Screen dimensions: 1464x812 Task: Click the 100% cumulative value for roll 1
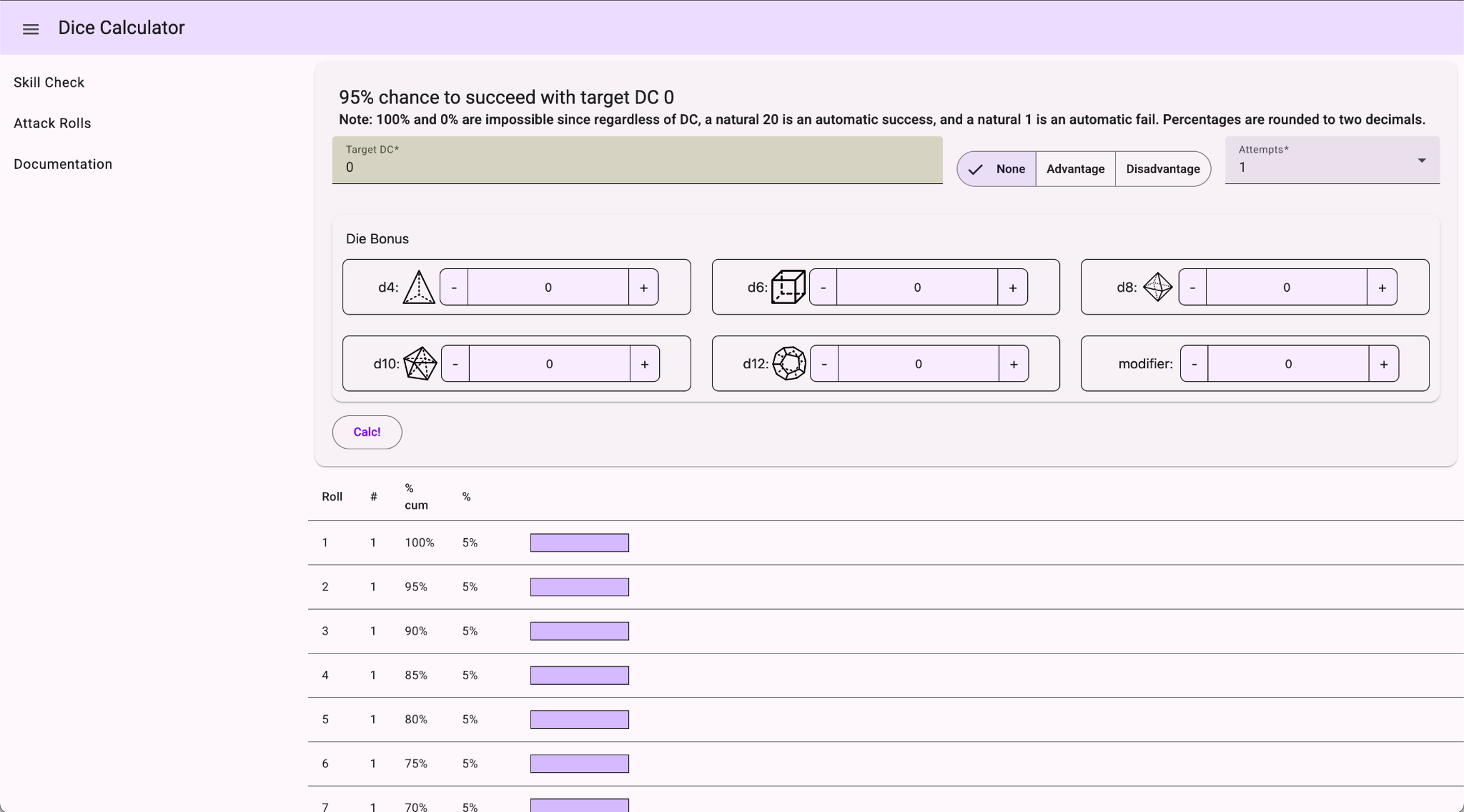tap(419, 543)
